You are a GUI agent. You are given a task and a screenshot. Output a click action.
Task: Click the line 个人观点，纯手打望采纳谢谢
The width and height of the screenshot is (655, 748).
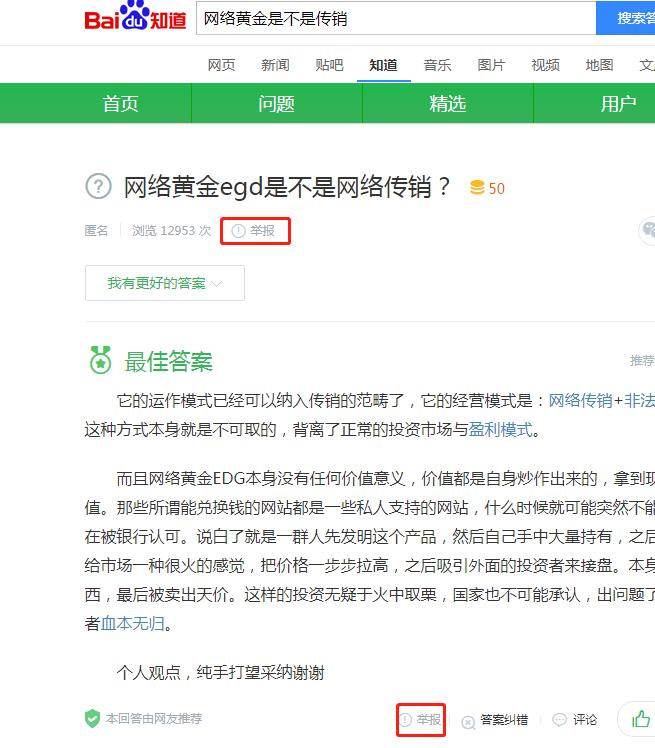220,673
